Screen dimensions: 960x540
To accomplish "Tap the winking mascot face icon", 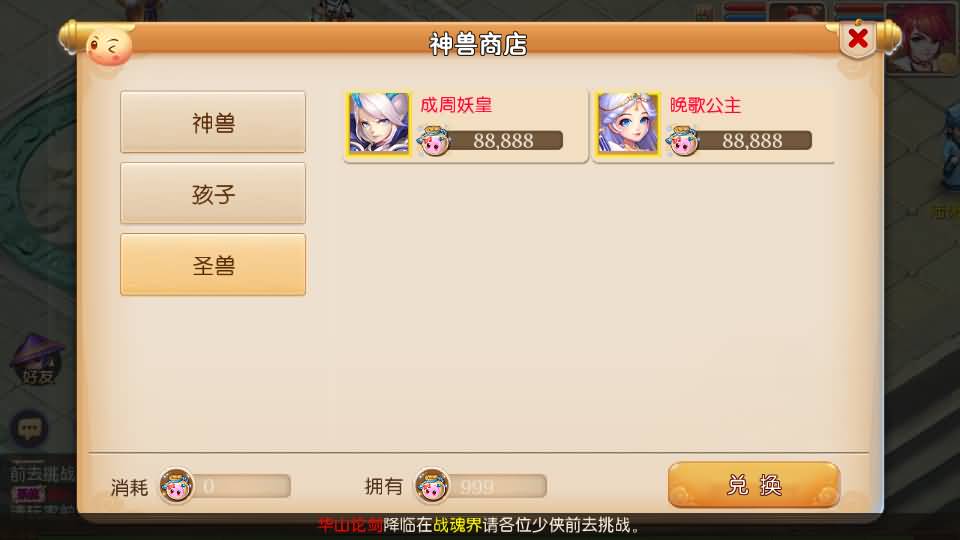I will click(110, 47).
